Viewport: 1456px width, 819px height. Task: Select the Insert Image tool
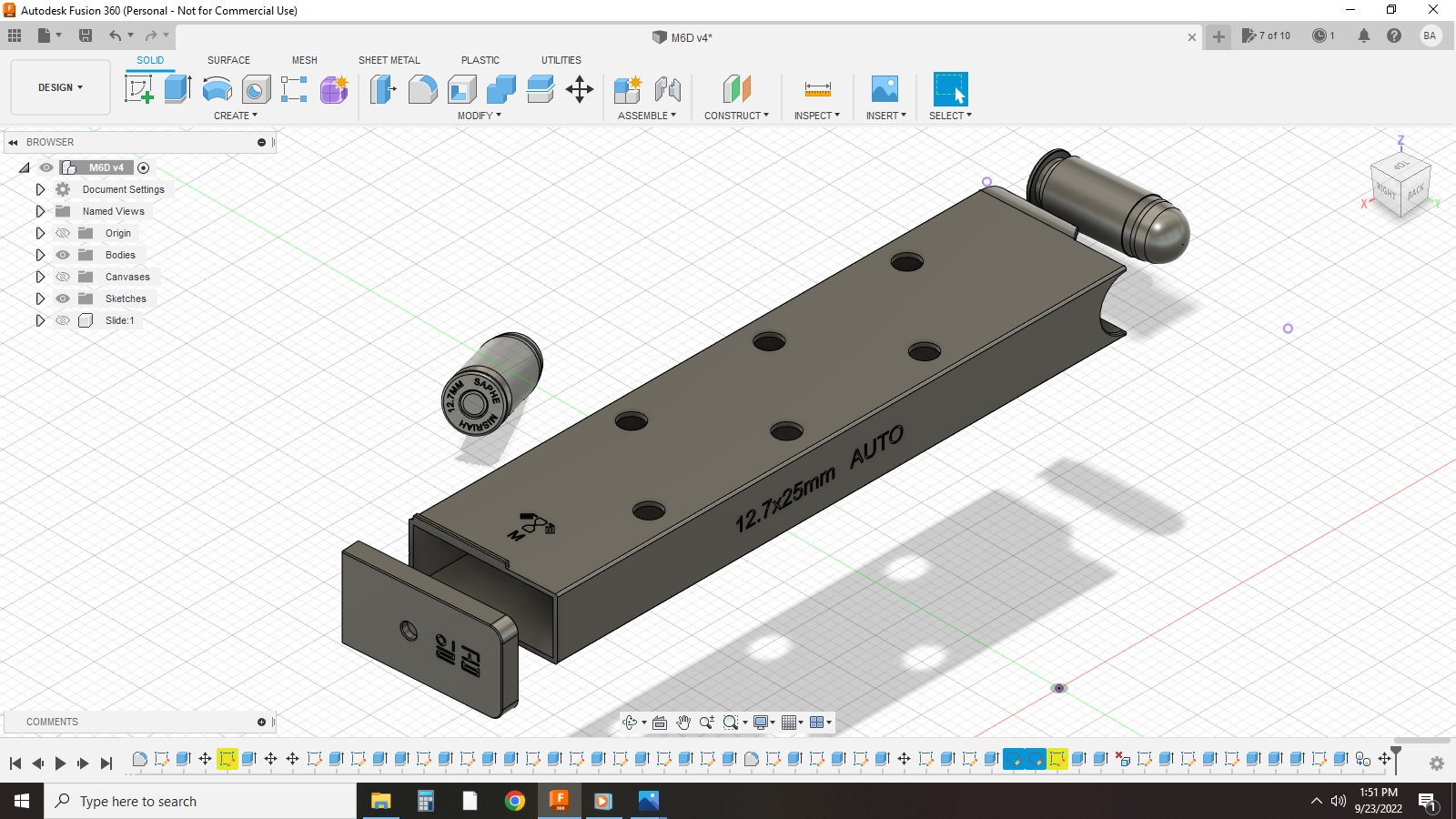point(885,89)
